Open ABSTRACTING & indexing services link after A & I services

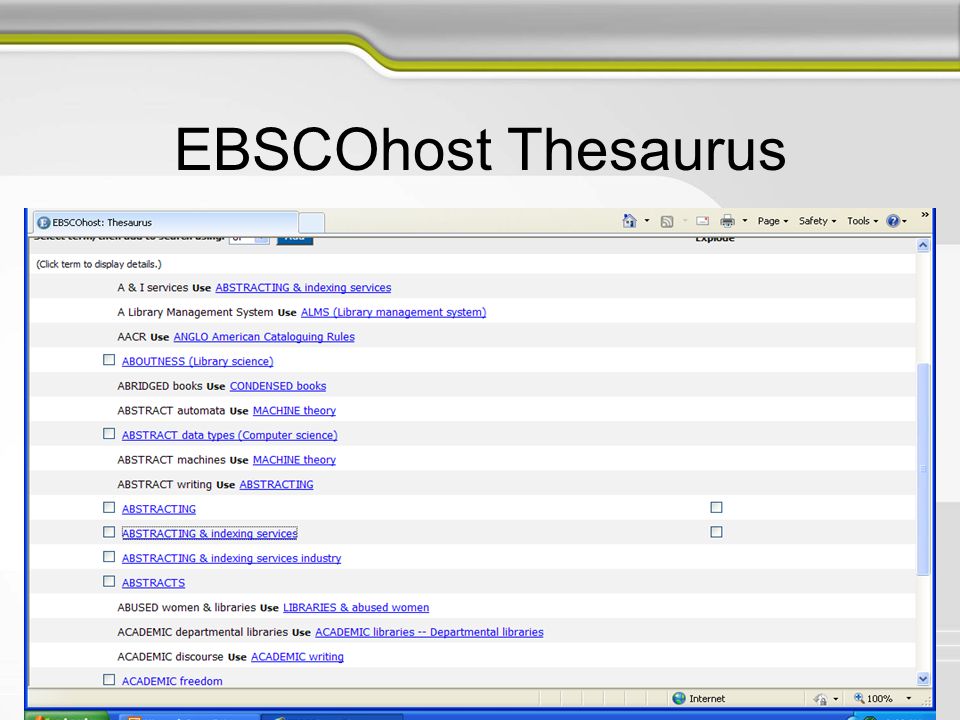pos(303,288)
